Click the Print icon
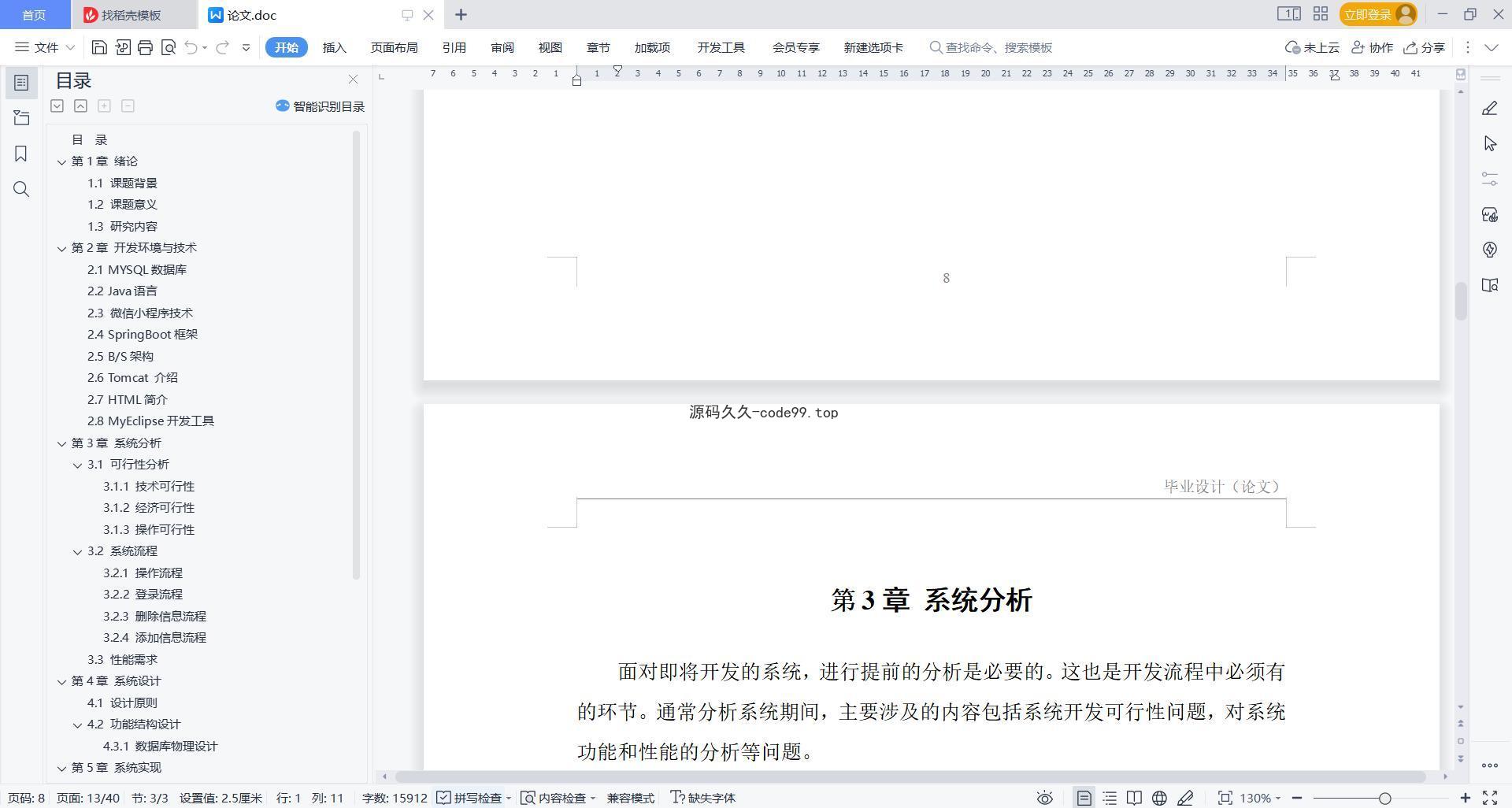This screenshot has height=808, width=1512. [x=145, y=47]
